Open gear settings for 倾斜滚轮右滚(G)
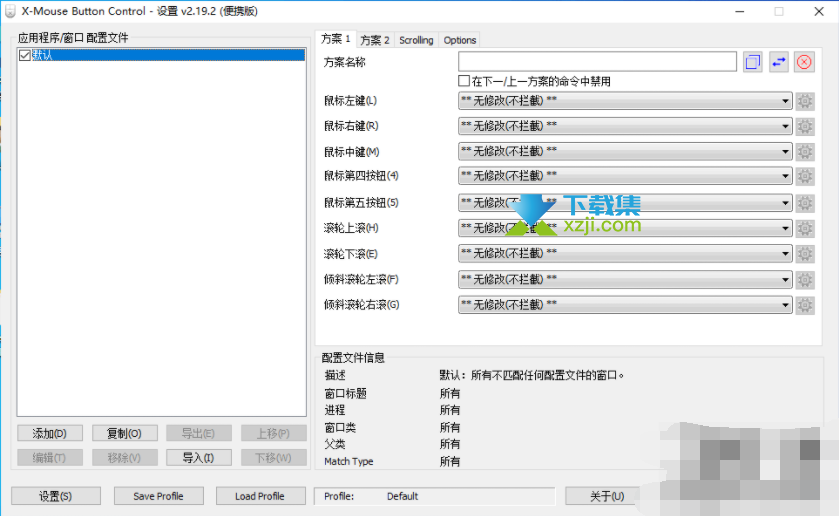Image resolution: width=839 pixels, height=516 pixels. coord(805,305)
